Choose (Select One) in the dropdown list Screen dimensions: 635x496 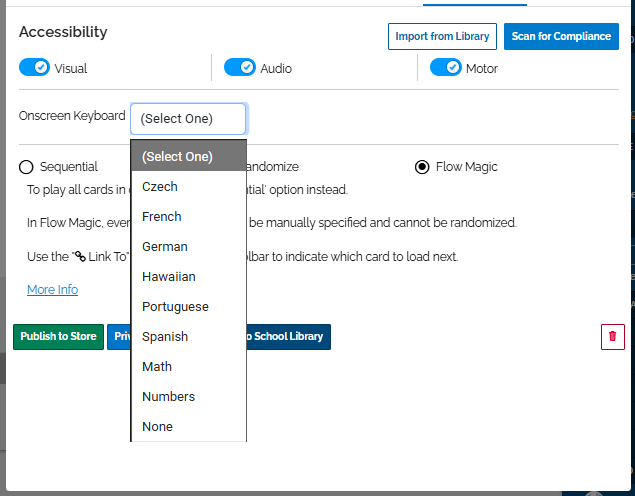[x=189, y=156]
